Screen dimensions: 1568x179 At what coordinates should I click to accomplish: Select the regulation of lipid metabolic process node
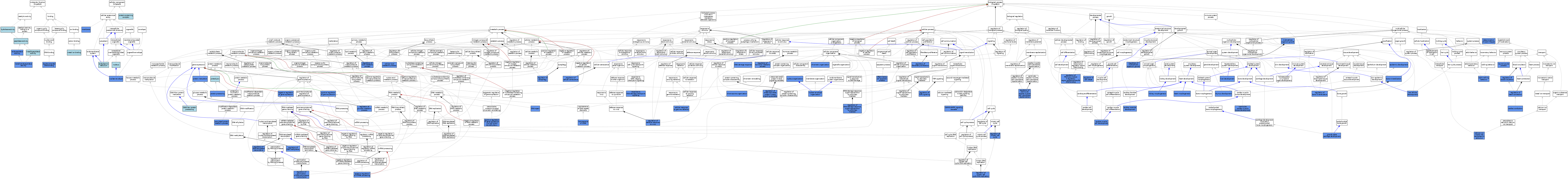point(367,65)
